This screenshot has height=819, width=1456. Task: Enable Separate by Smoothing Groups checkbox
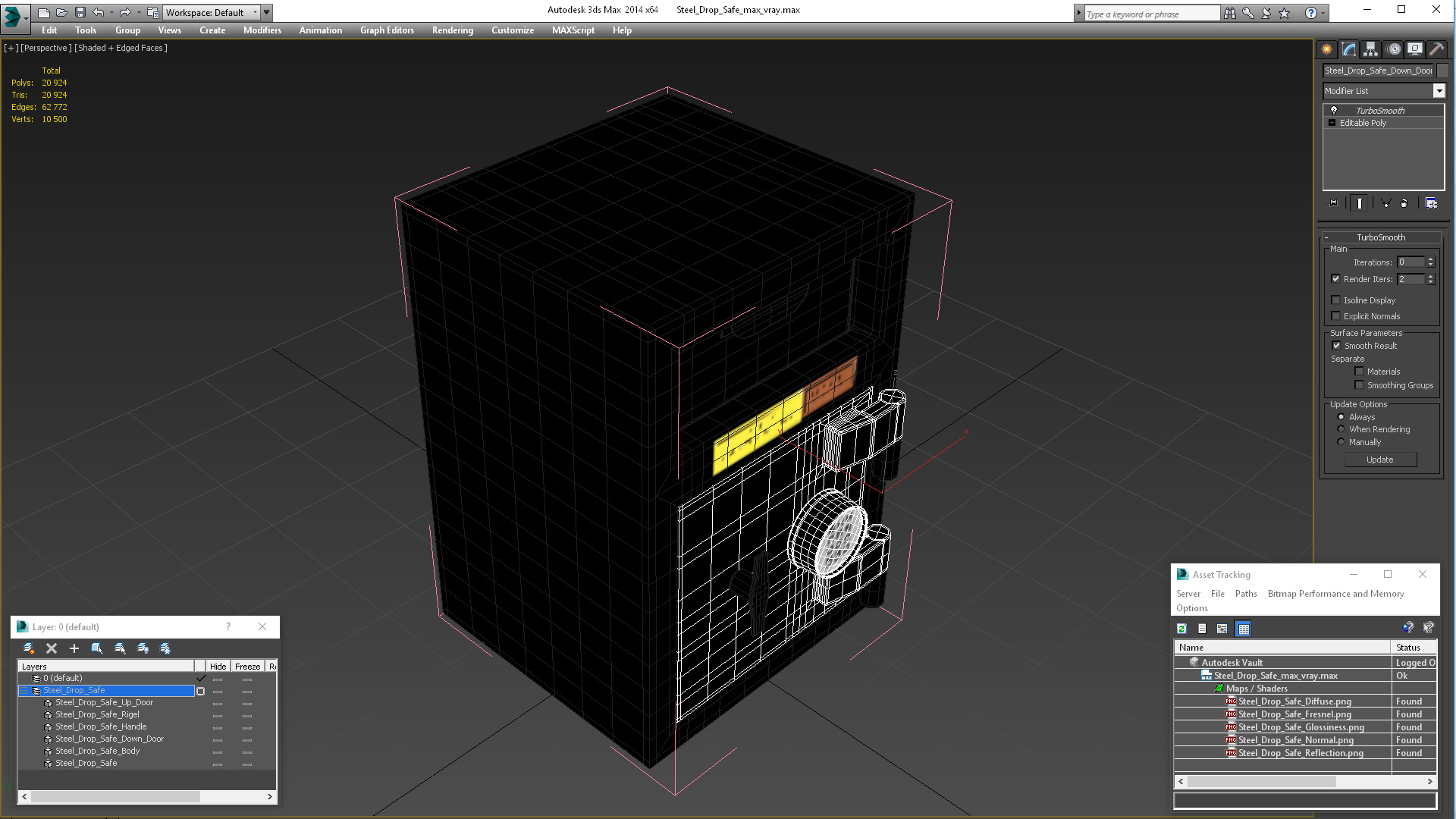1360,385
